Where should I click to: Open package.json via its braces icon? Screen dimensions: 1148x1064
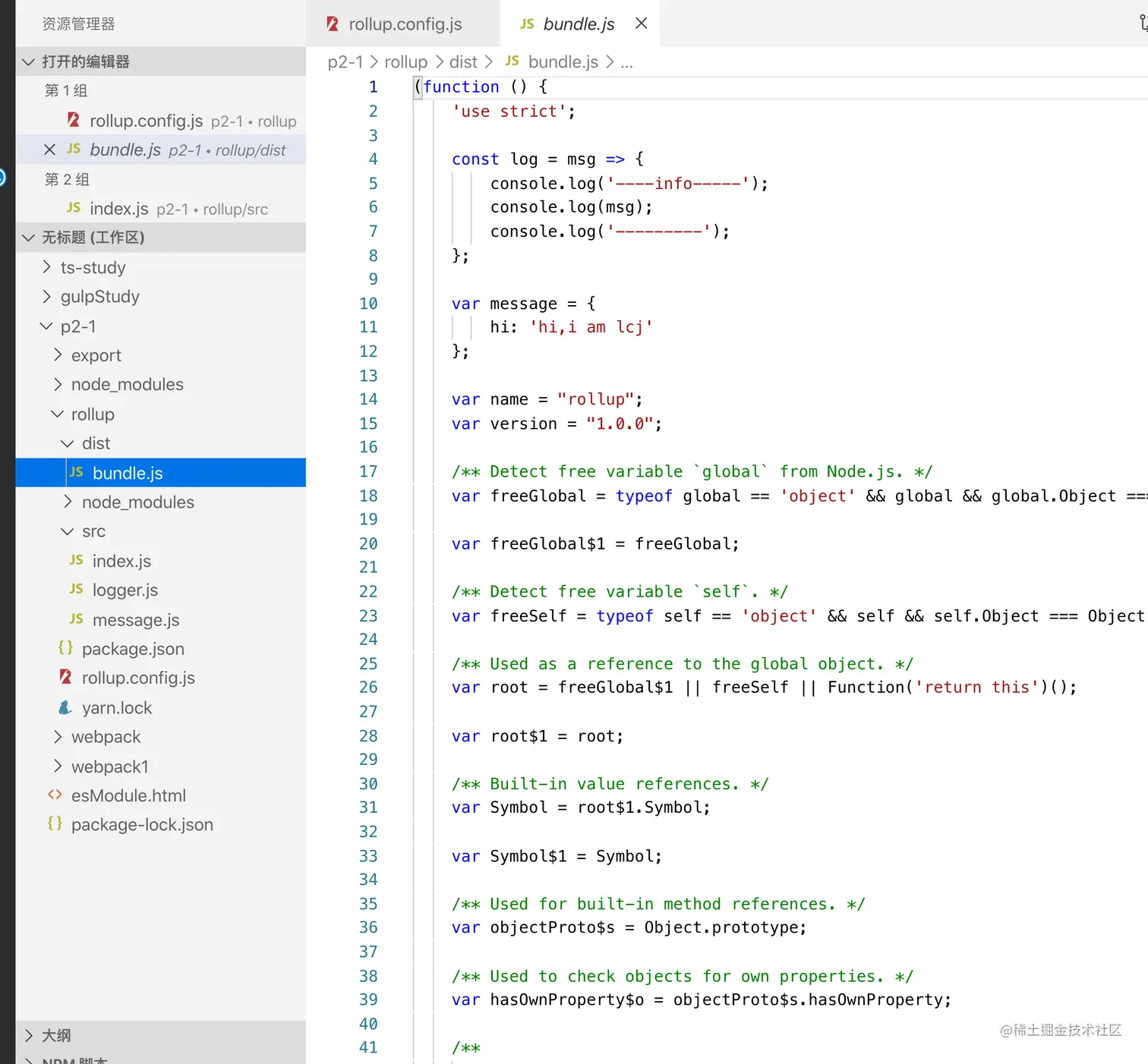(66, 648)
